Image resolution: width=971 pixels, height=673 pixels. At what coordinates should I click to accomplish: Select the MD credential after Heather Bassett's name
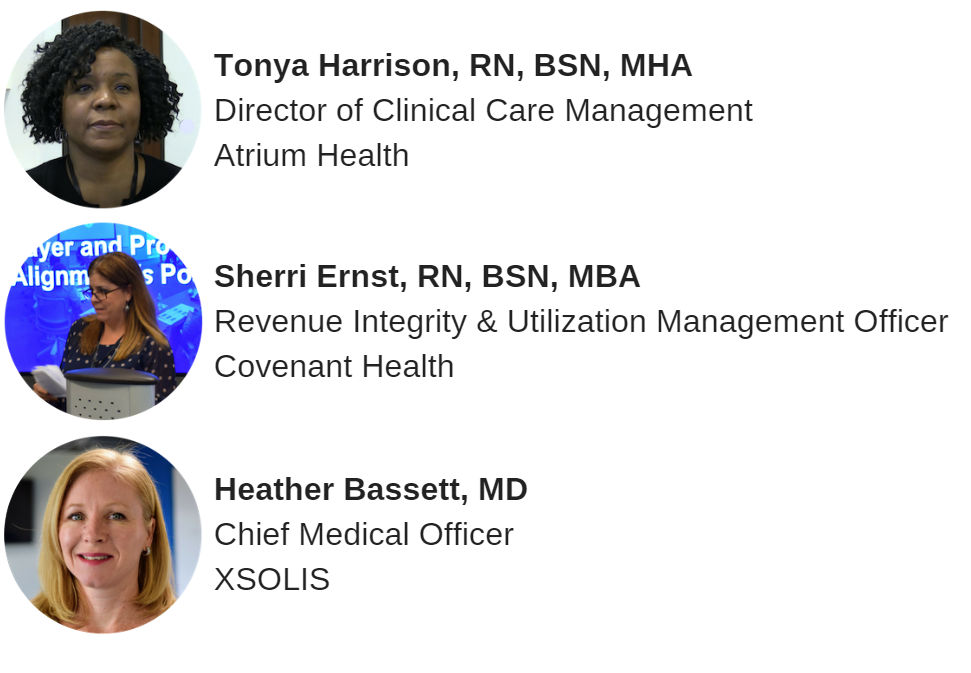[502, 490]
